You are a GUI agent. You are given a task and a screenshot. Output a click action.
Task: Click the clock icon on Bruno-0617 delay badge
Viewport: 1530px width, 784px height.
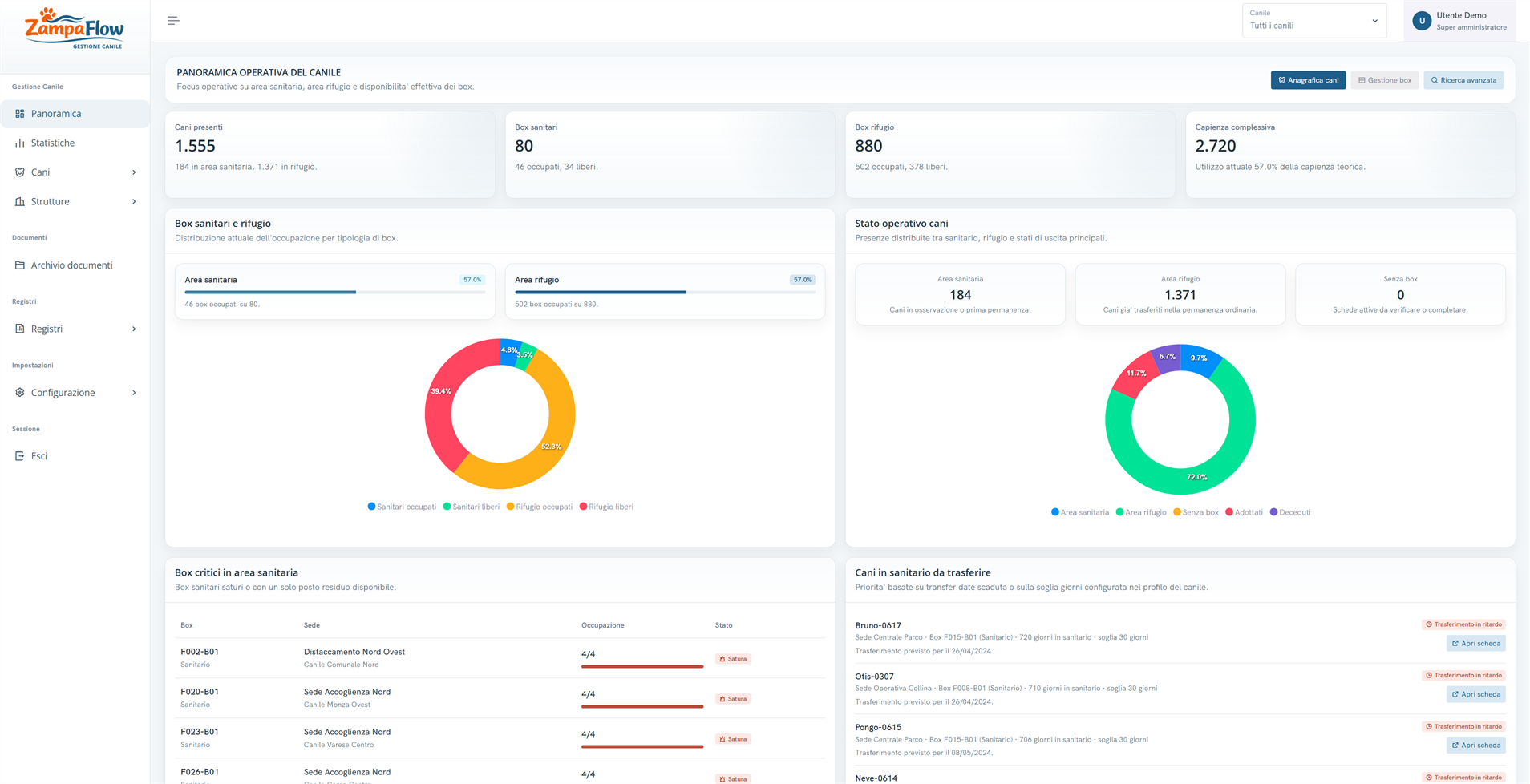pyautogui.click(x=1429, y=624)
